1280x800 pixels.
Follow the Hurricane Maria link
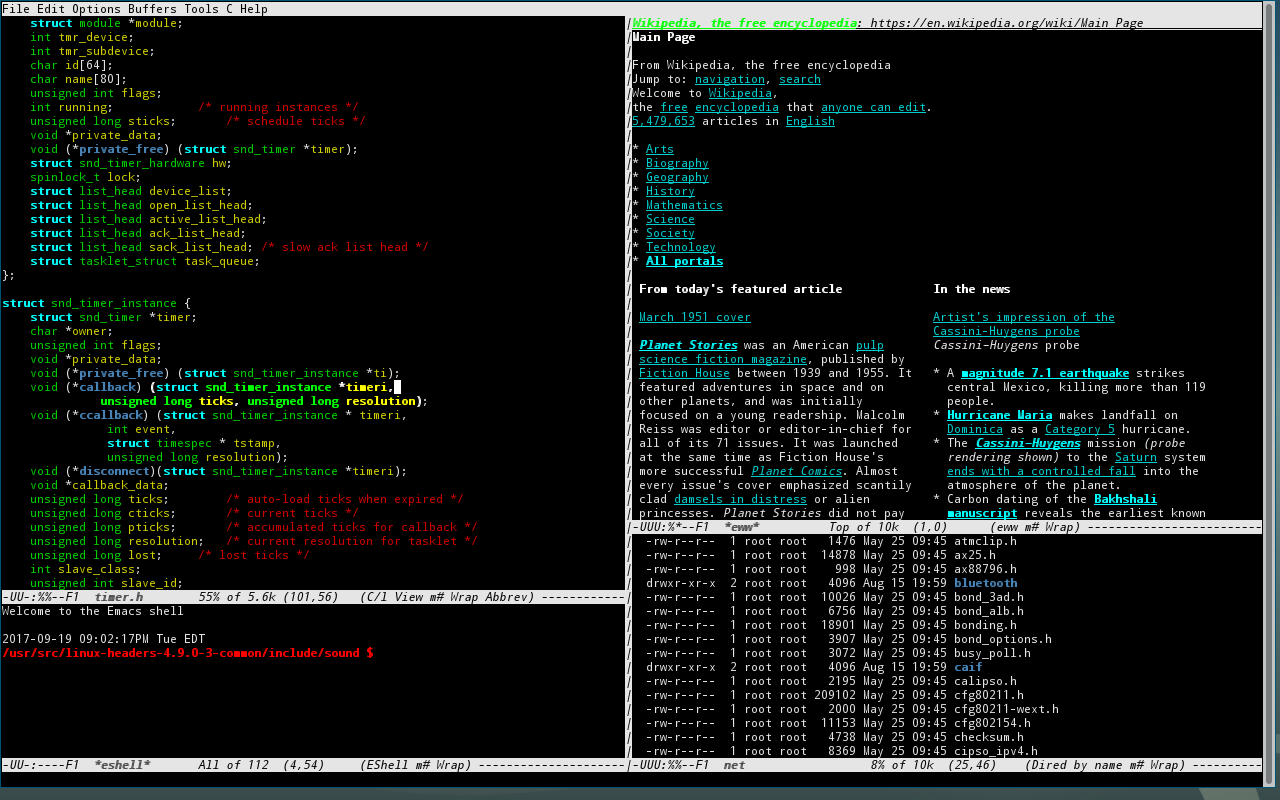(999, 414)
